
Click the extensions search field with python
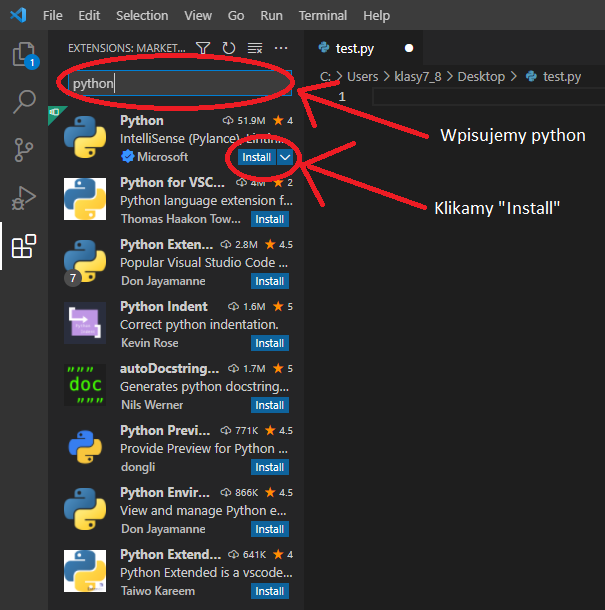180,83
